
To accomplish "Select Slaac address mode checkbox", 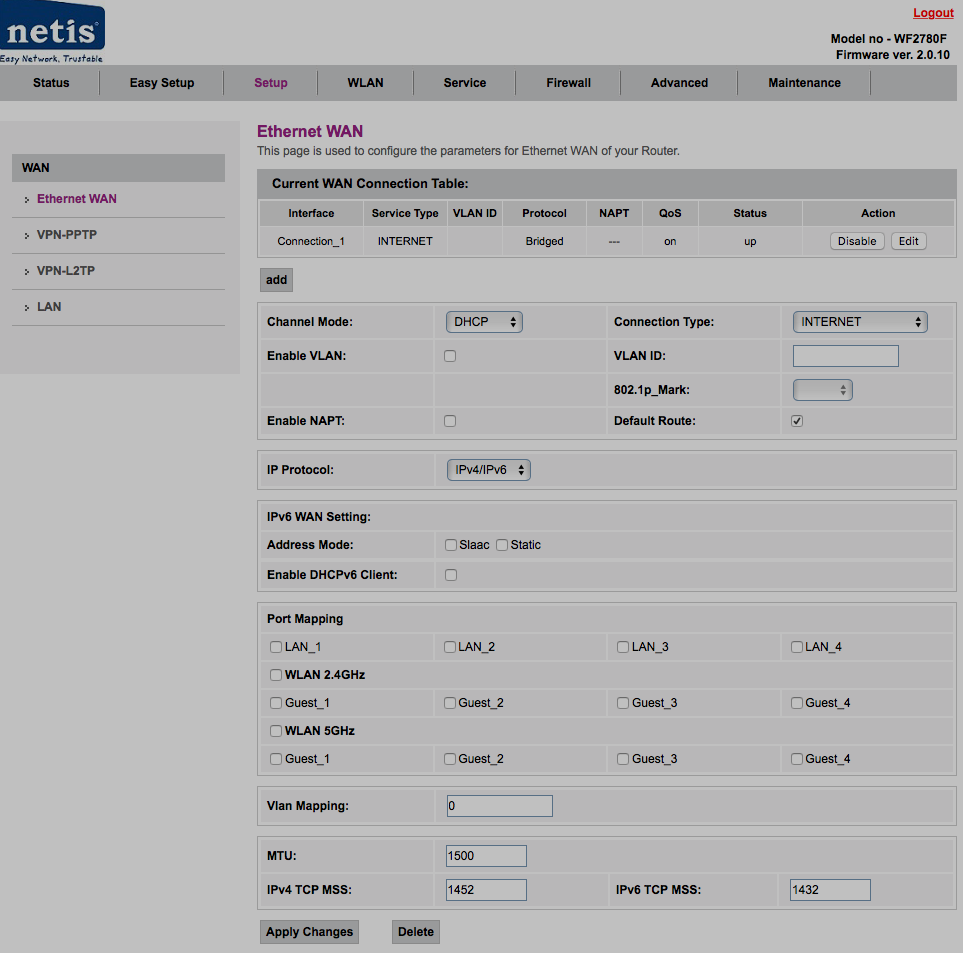I will [451, 545].
